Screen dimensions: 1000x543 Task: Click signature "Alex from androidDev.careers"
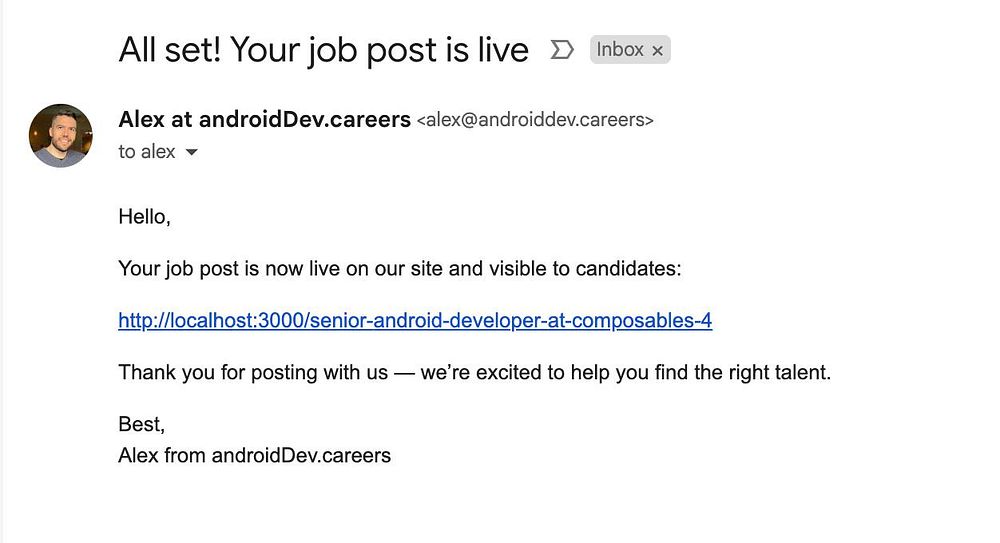[254, 456]
